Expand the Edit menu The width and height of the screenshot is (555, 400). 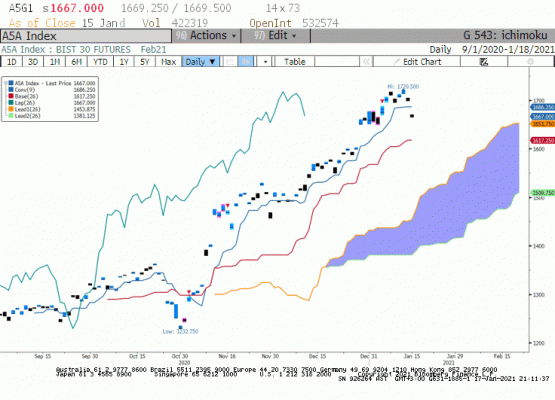coord(276,36)
